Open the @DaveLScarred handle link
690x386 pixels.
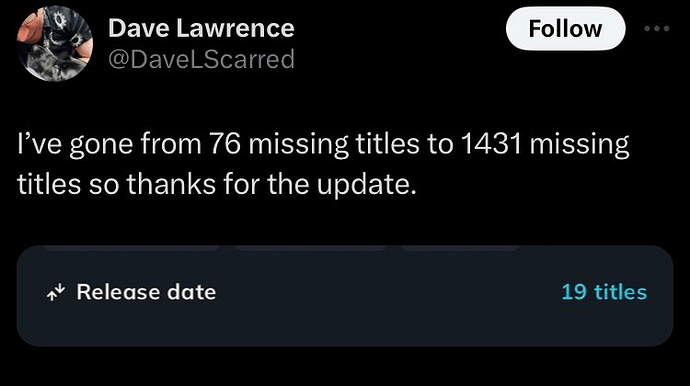(x=201, y=59)
